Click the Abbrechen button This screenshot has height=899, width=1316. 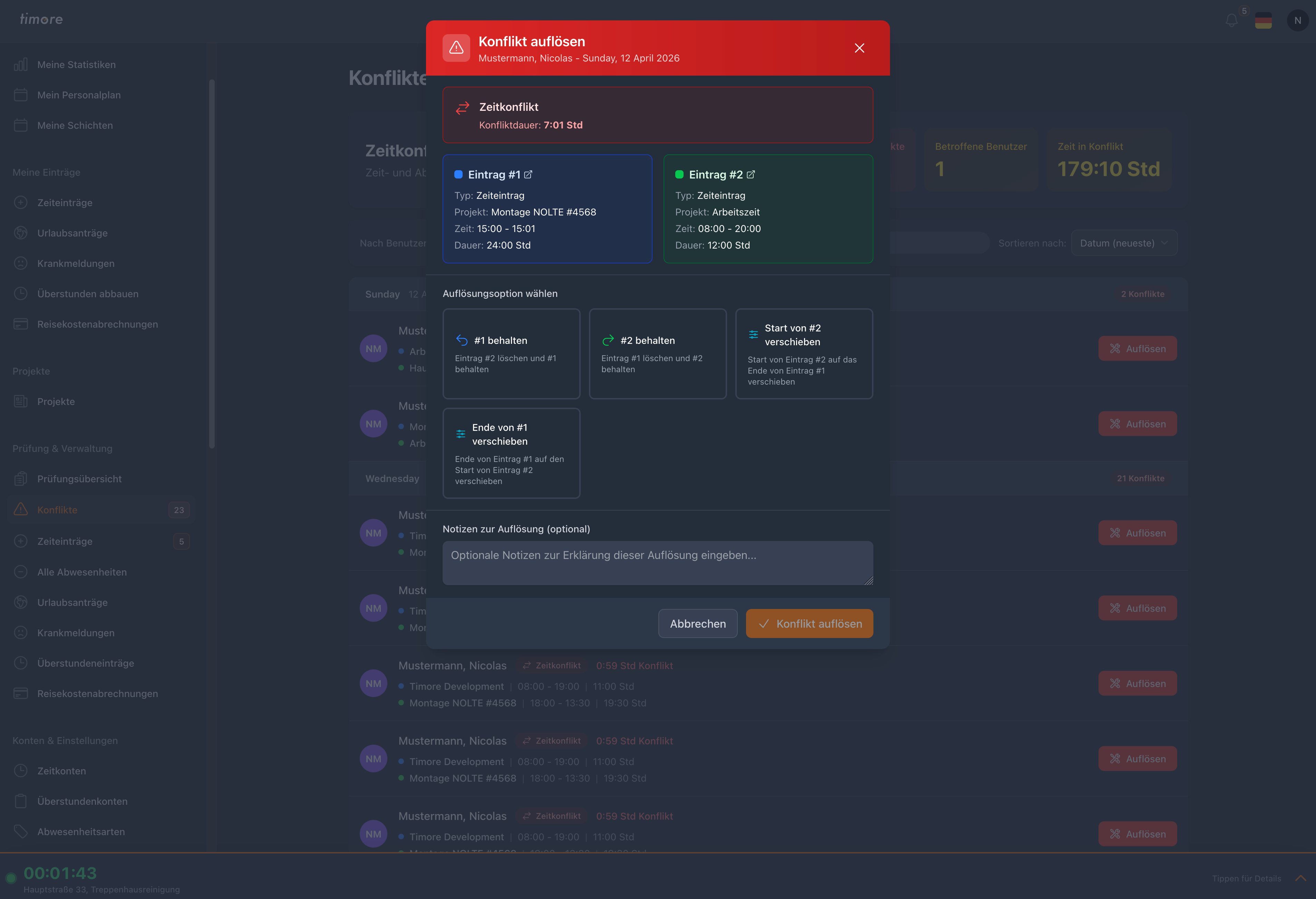tap(698, 623)
